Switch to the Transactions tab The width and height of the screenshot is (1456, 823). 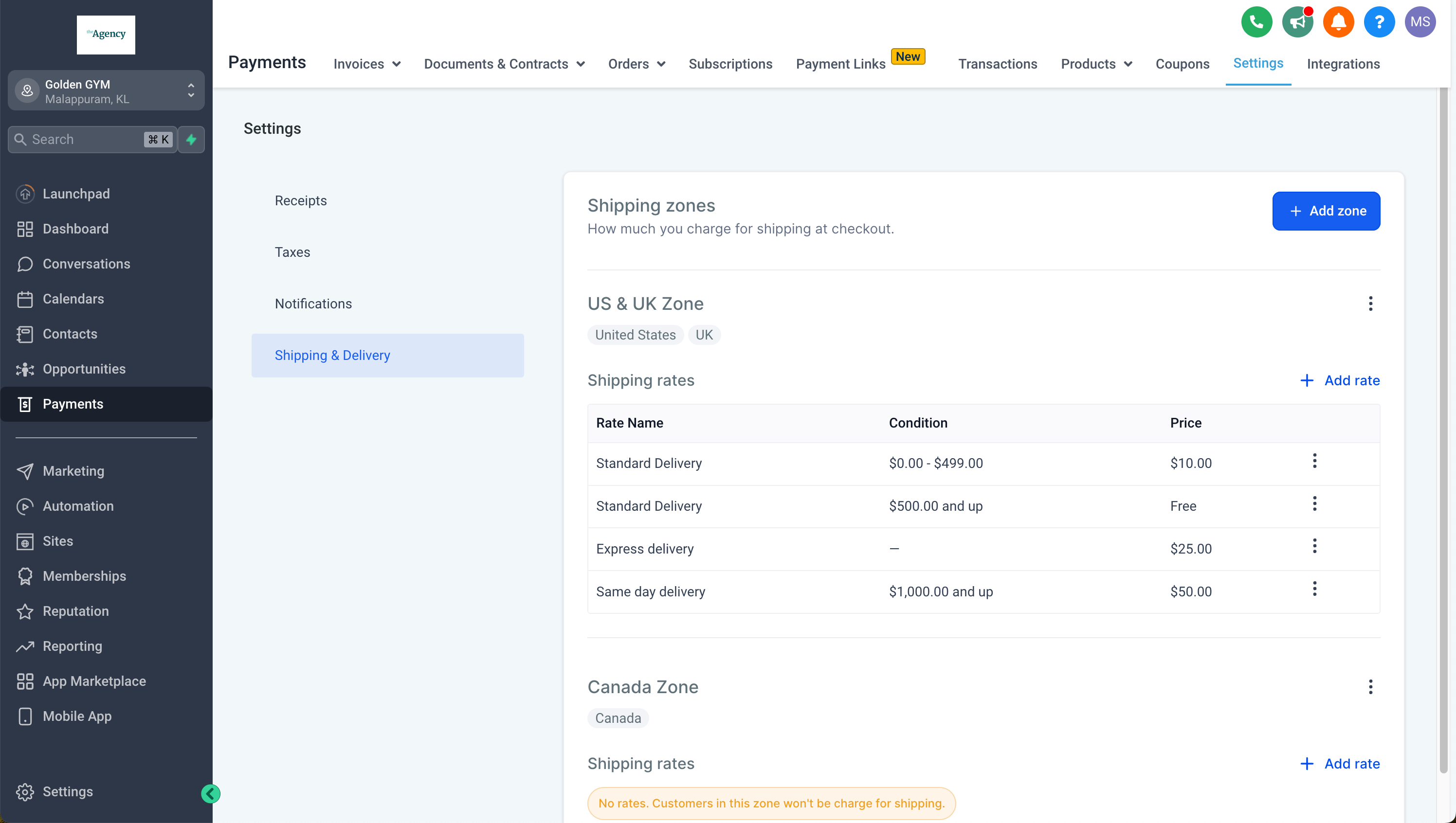(998, 64)
